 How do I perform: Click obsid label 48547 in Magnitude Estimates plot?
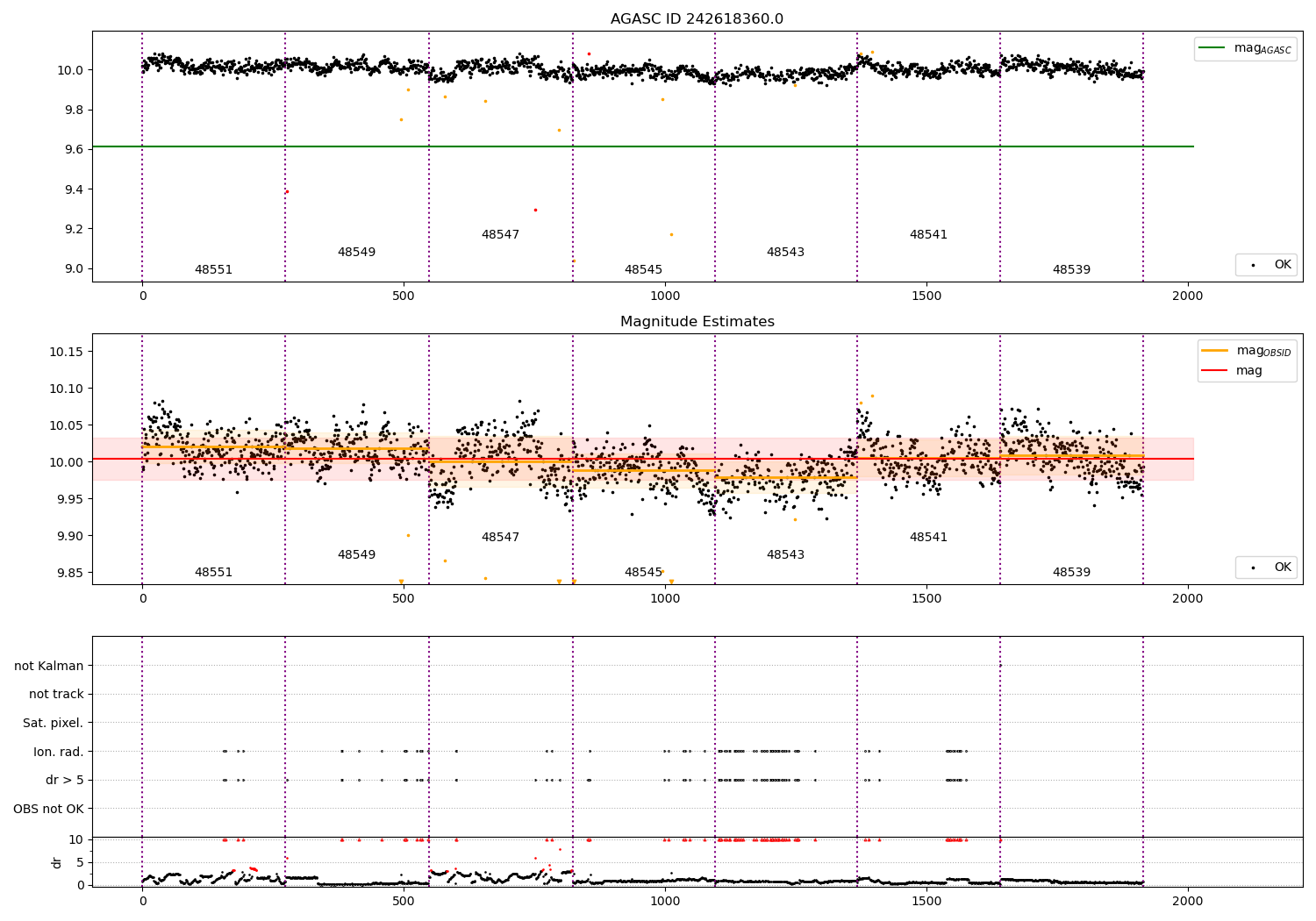500,538
